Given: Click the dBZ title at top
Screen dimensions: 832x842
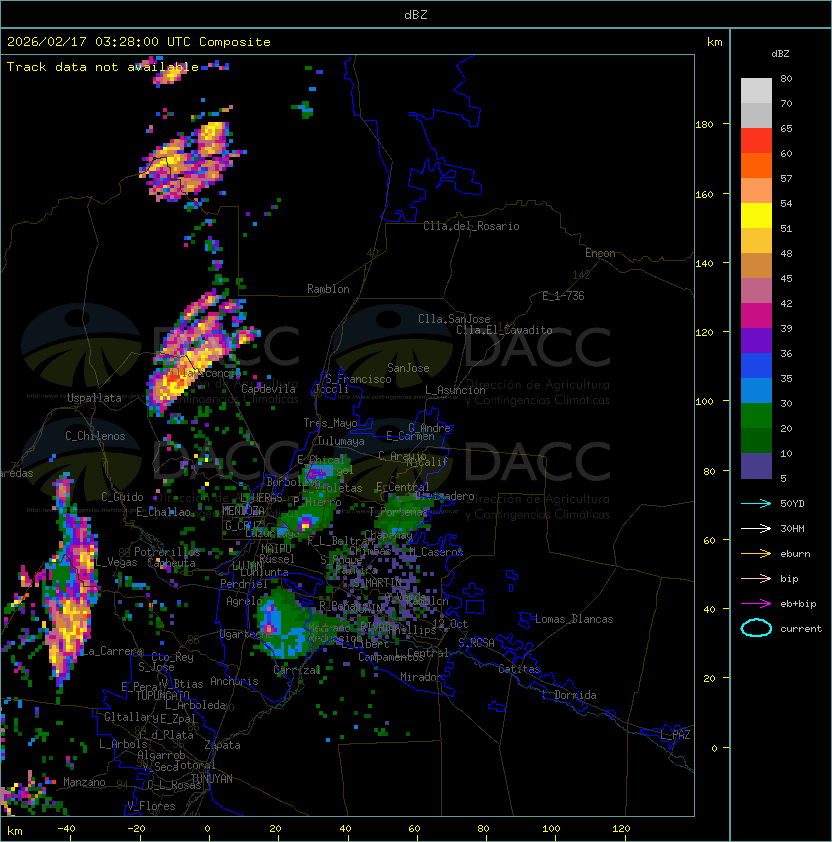Looking at the screenshot, I should tap(416, 15).
